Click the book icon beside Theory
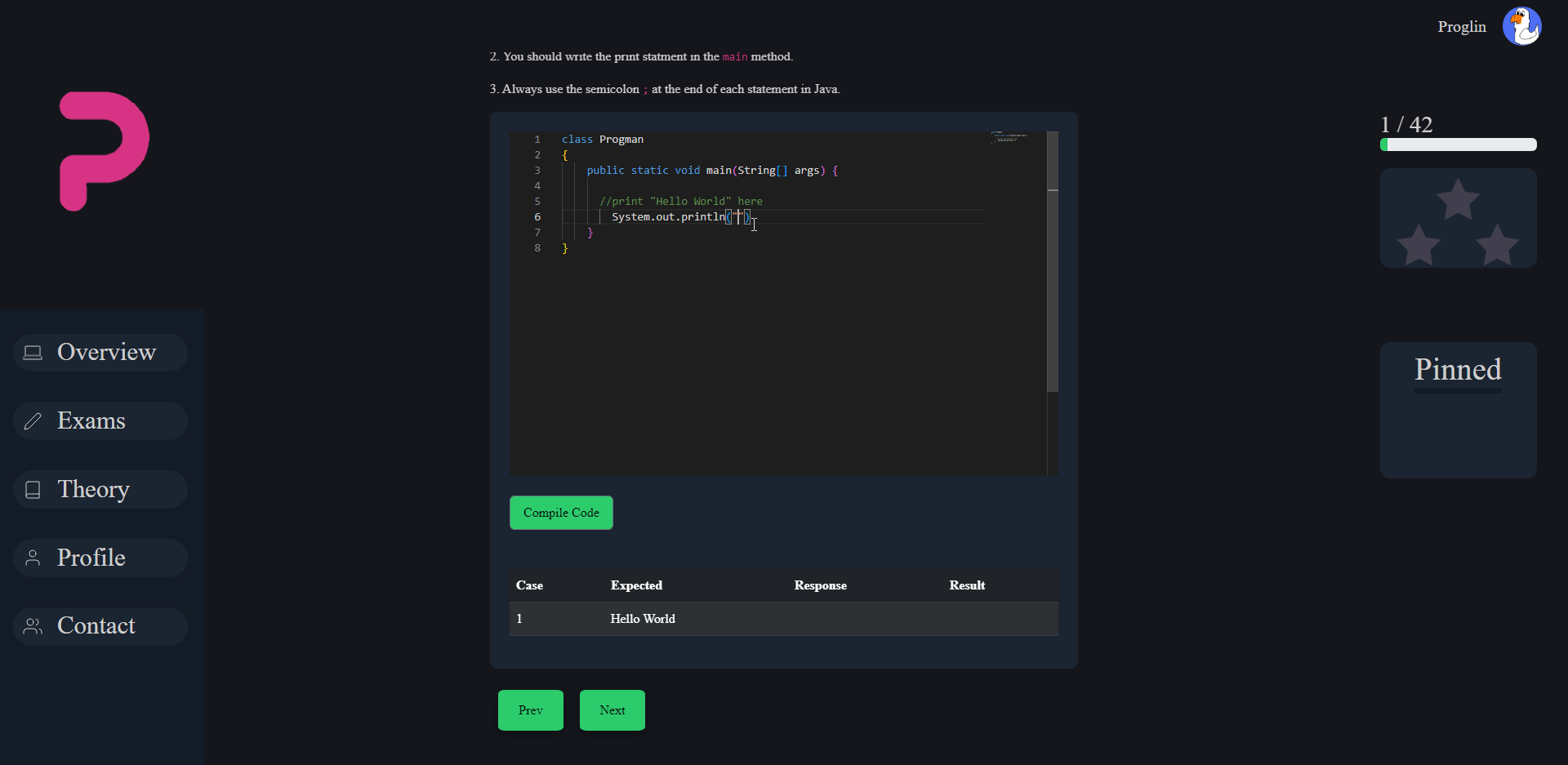This screenshot has height=765, width=1568. point(33,490)
